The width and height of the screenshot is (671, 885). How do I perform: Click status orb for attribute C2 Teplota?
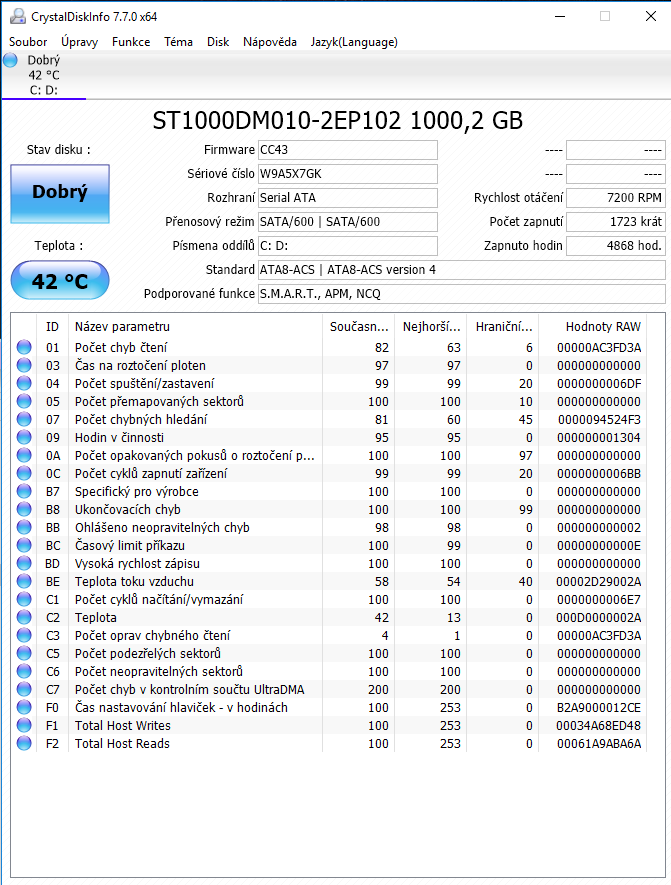point(24,617)
